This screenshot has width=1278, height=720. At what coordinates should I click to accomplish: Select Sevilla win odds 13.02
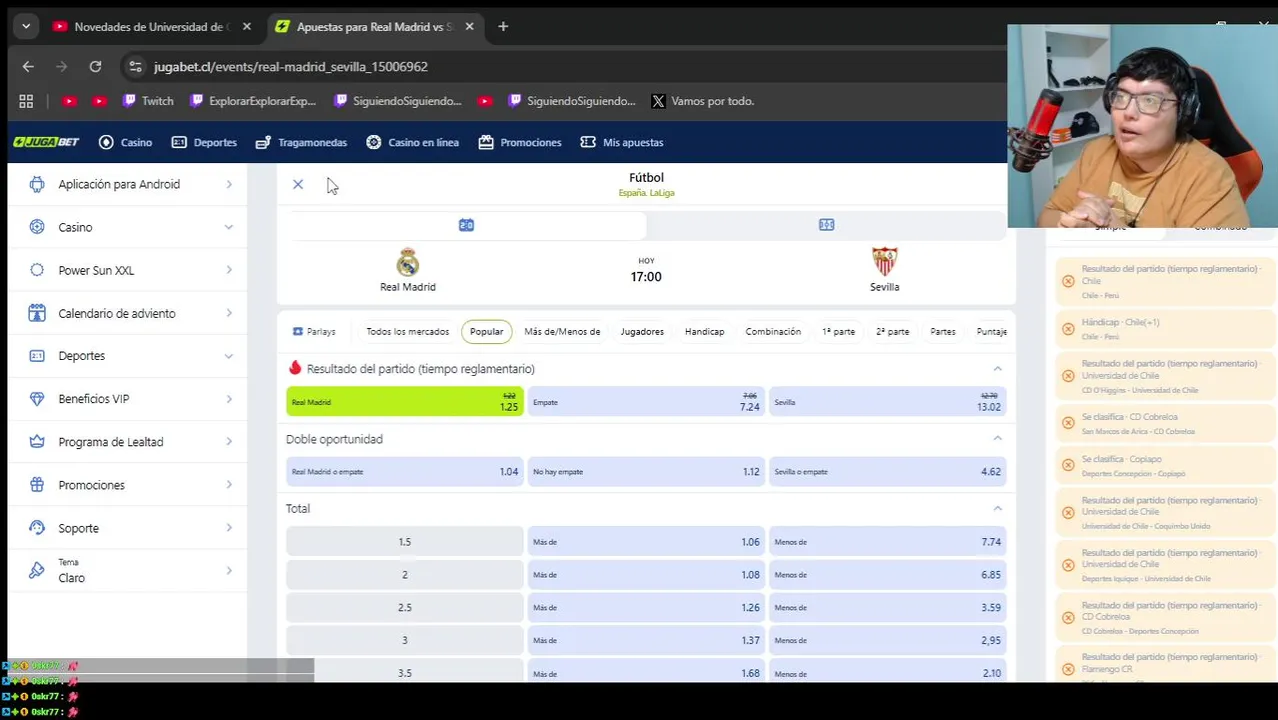[x=887, y=402]
